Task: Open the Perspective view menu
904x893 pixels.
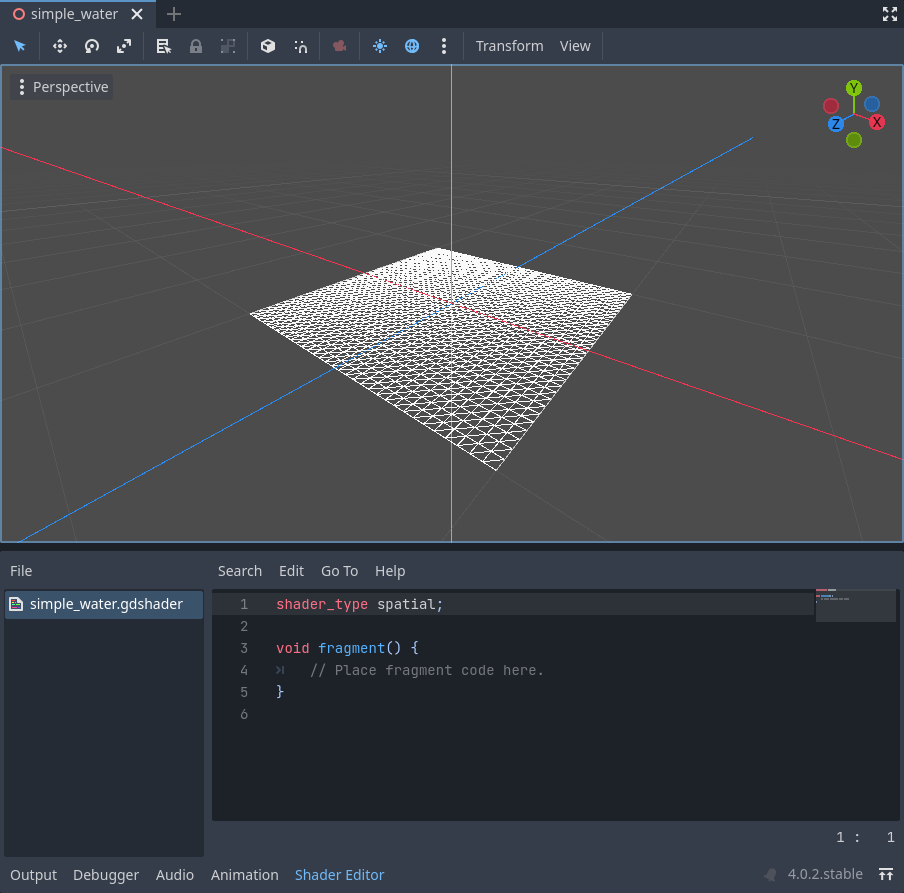Action: coord(62,87)
